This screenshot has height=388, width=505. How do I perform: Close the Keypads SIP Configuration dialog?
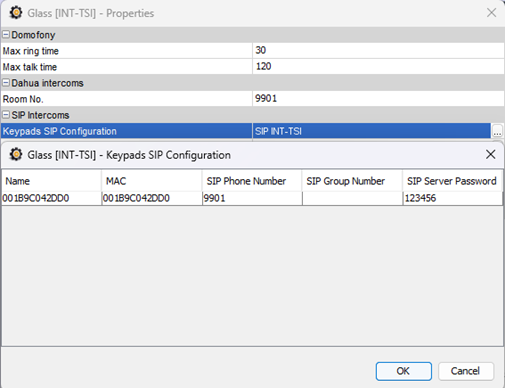[x=490, y=155]
